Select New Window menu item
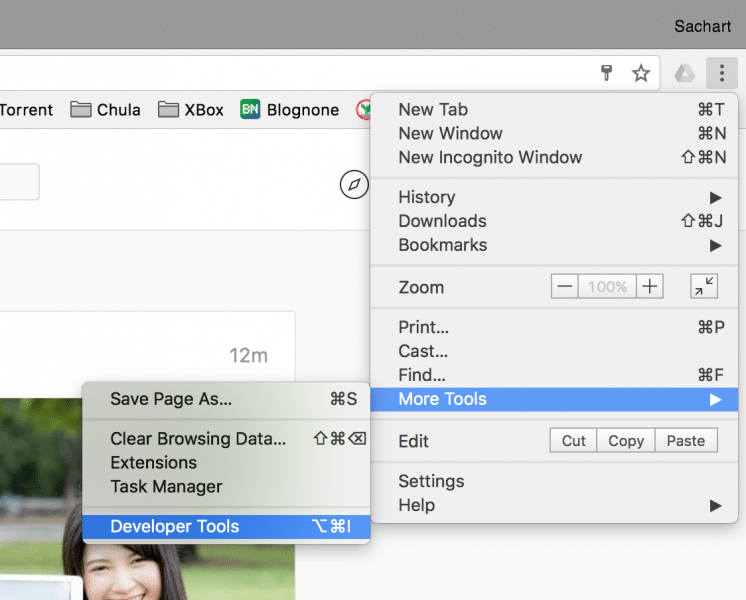The width and height of the screenshot is (746, 600). pos(554,133)
